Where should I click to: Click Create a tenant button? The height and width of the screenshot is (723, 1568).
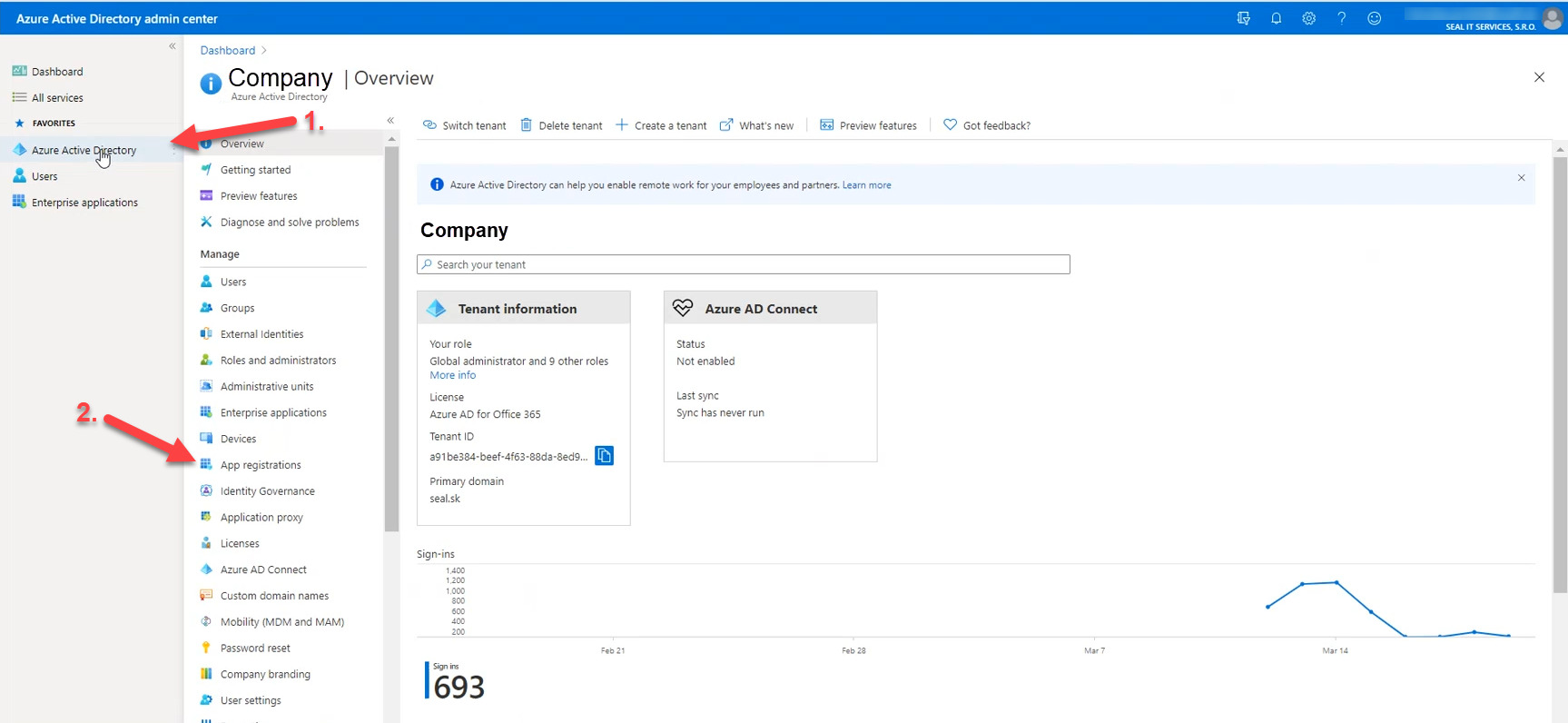click(661, 125)
